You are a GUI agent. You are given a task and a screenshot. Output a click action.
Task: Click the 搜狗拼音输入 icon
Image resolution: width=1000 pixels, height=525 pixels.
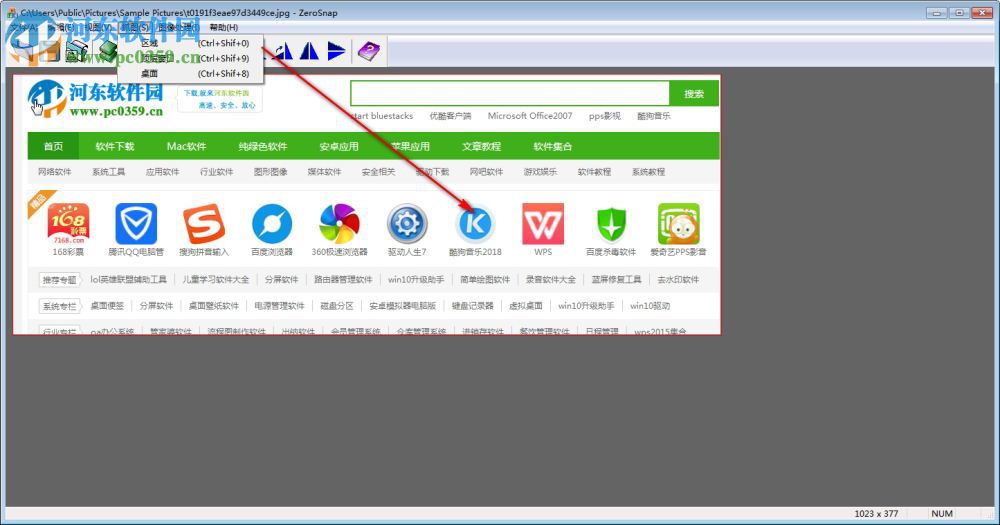[203, 224]
